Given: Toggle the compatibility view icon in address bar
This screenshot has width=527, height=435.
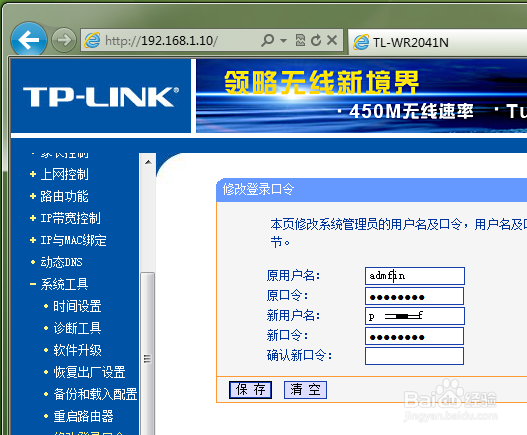Looking at the screenshot, I should pyautogui.click(x=300, y=40).
